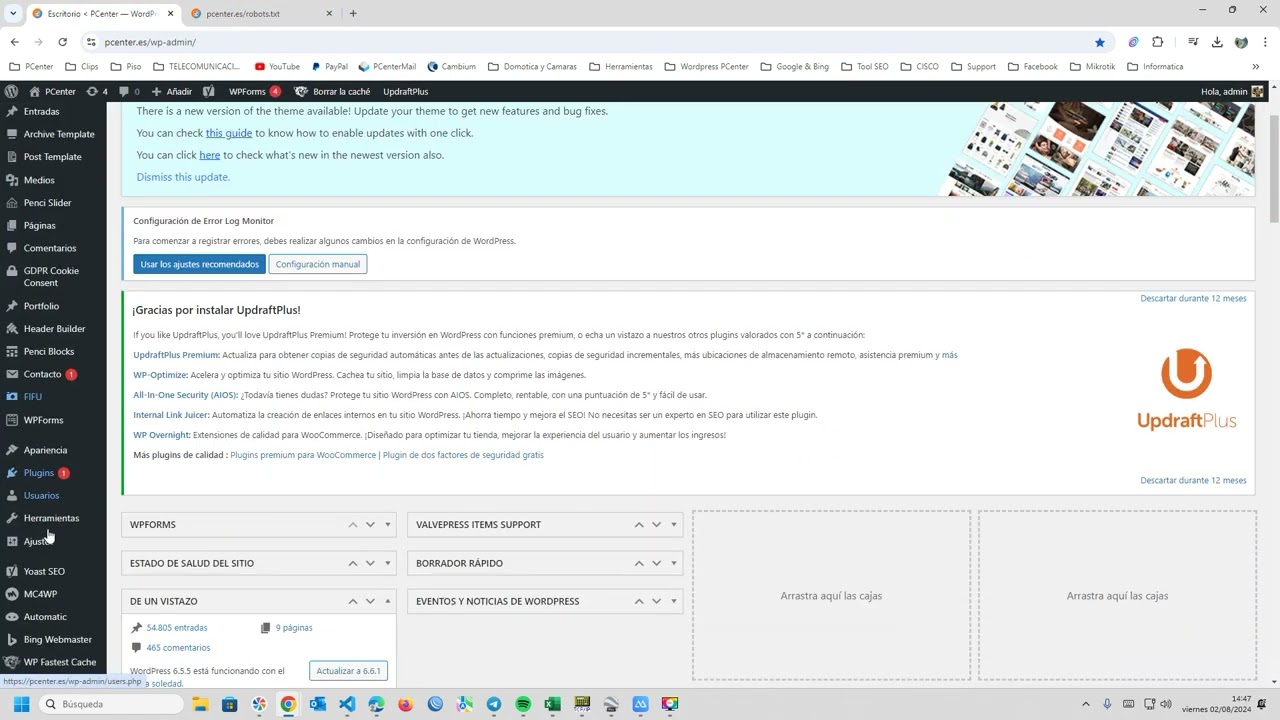This screenshot has height=720, width=1280.
Task: Open Herramientas menu in sidebar
Action: 53,518
